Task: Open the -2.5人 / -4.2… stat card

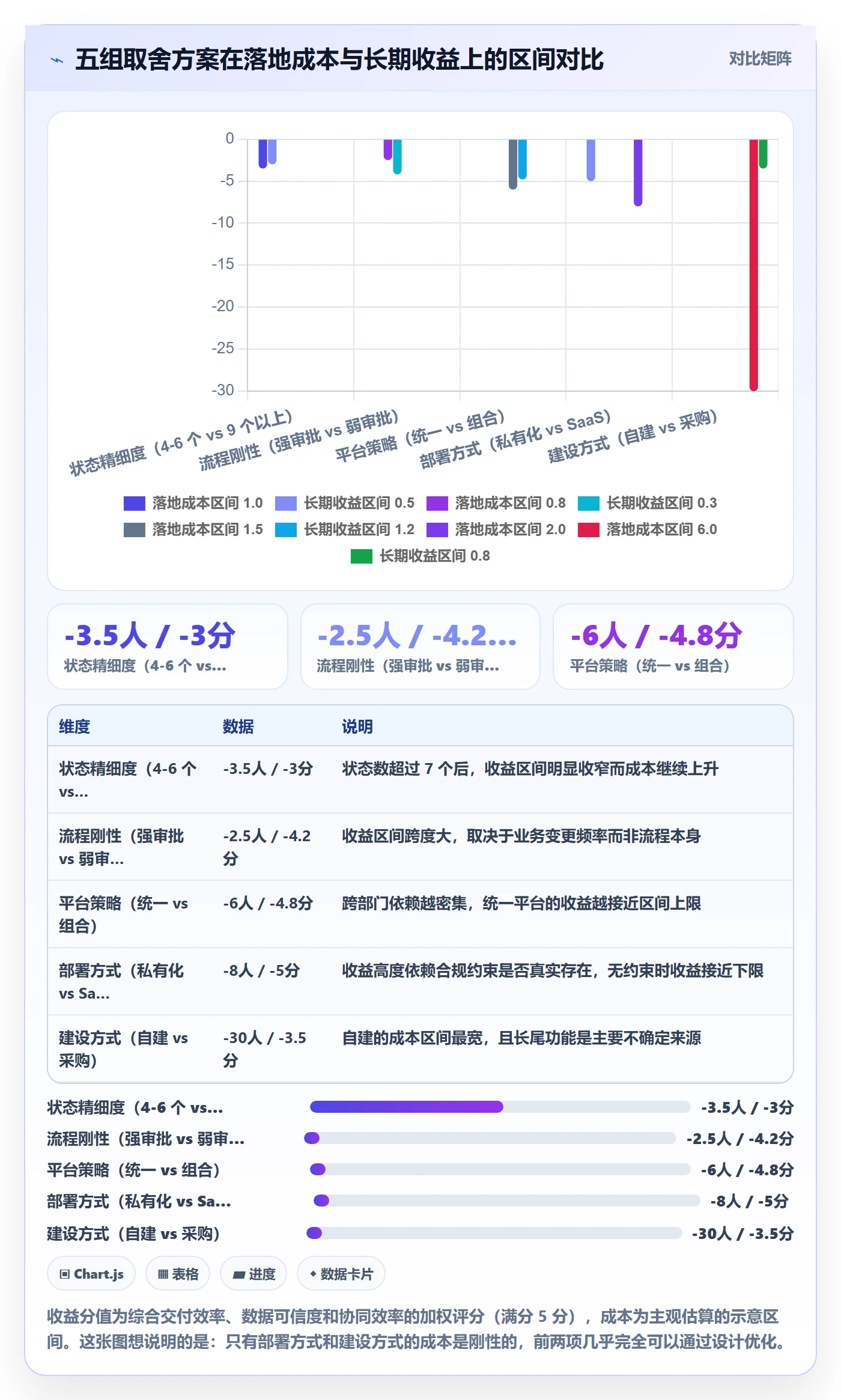Action: click(421, 647)
